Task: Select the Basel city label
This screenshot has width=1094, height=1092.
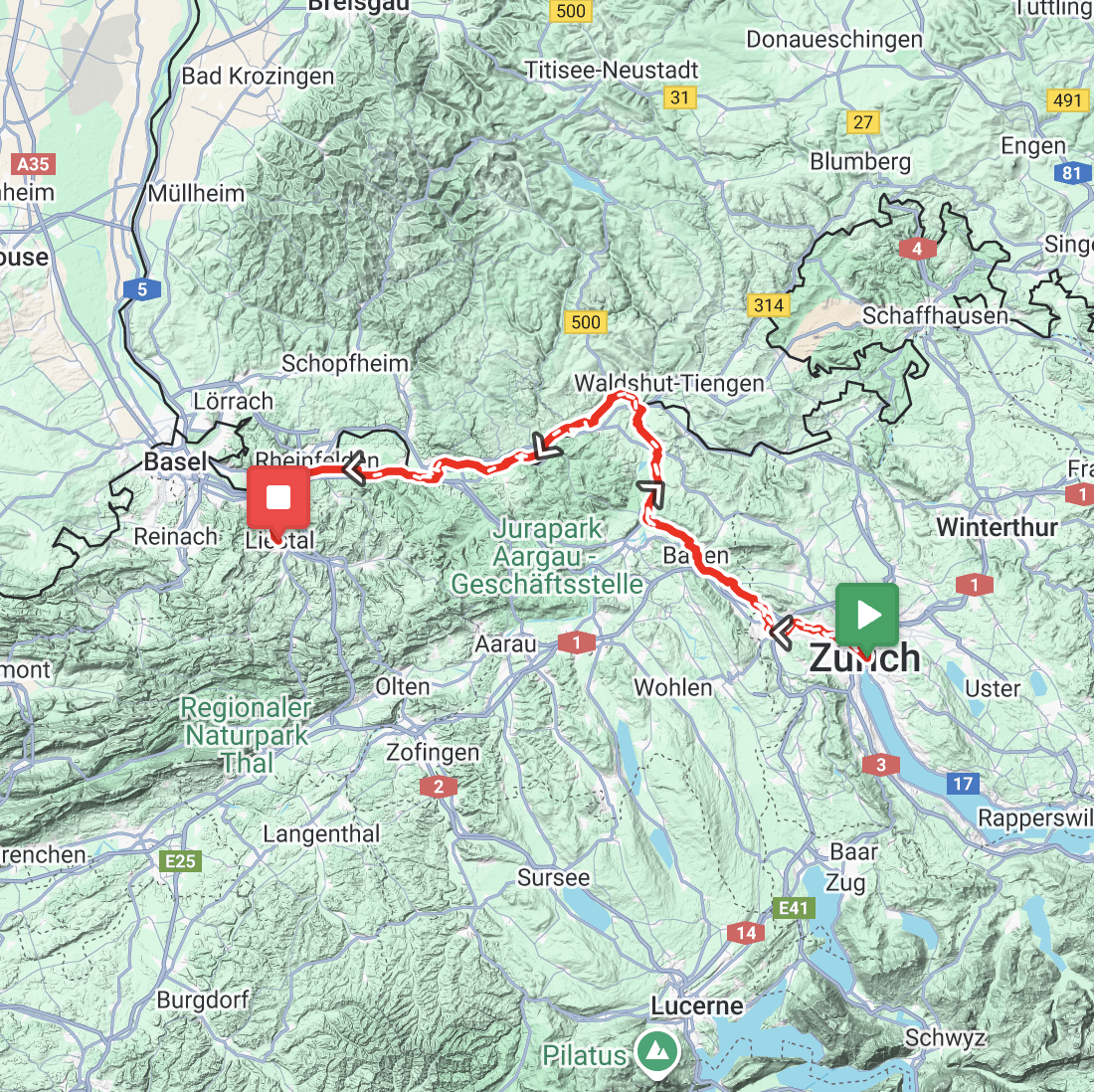Action: pos(176,461)
